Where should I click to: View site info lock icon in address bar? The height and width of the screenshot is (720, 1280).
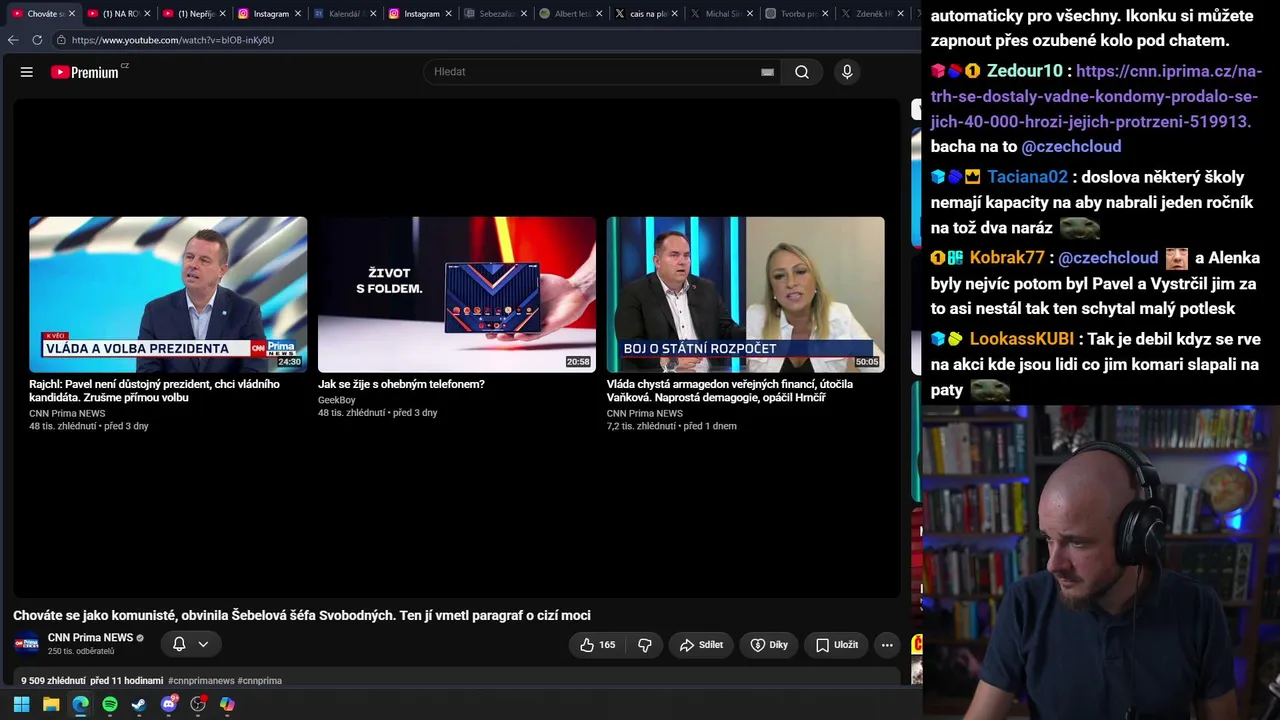click(61, 40)
